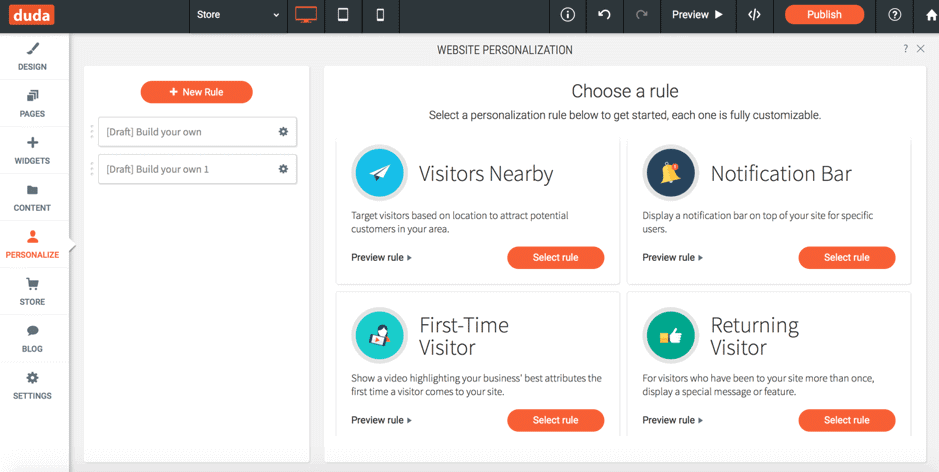Select the Visitors Nearby rule
The height and width of the screenshot is (472, 939).
click(555, 258)
